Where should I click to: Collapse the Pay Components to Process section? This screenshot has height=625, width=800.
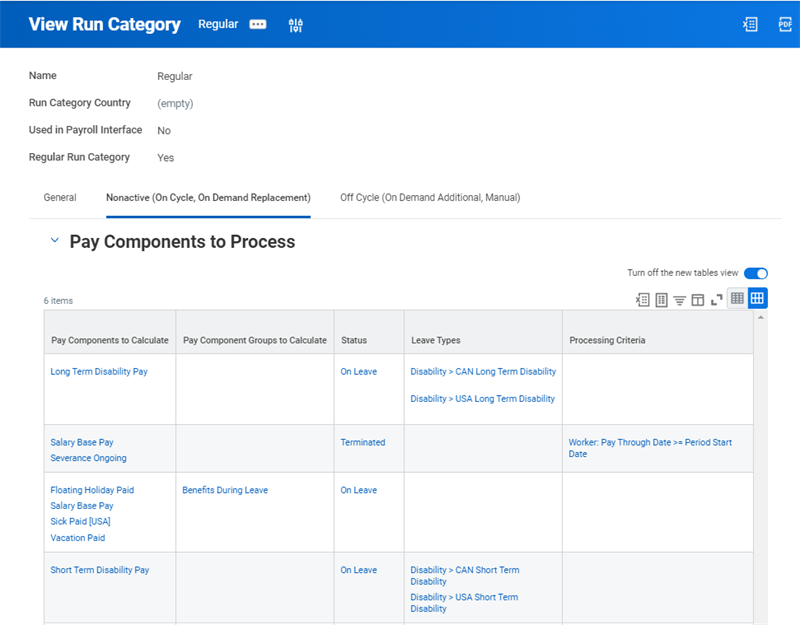coord(55,240)
